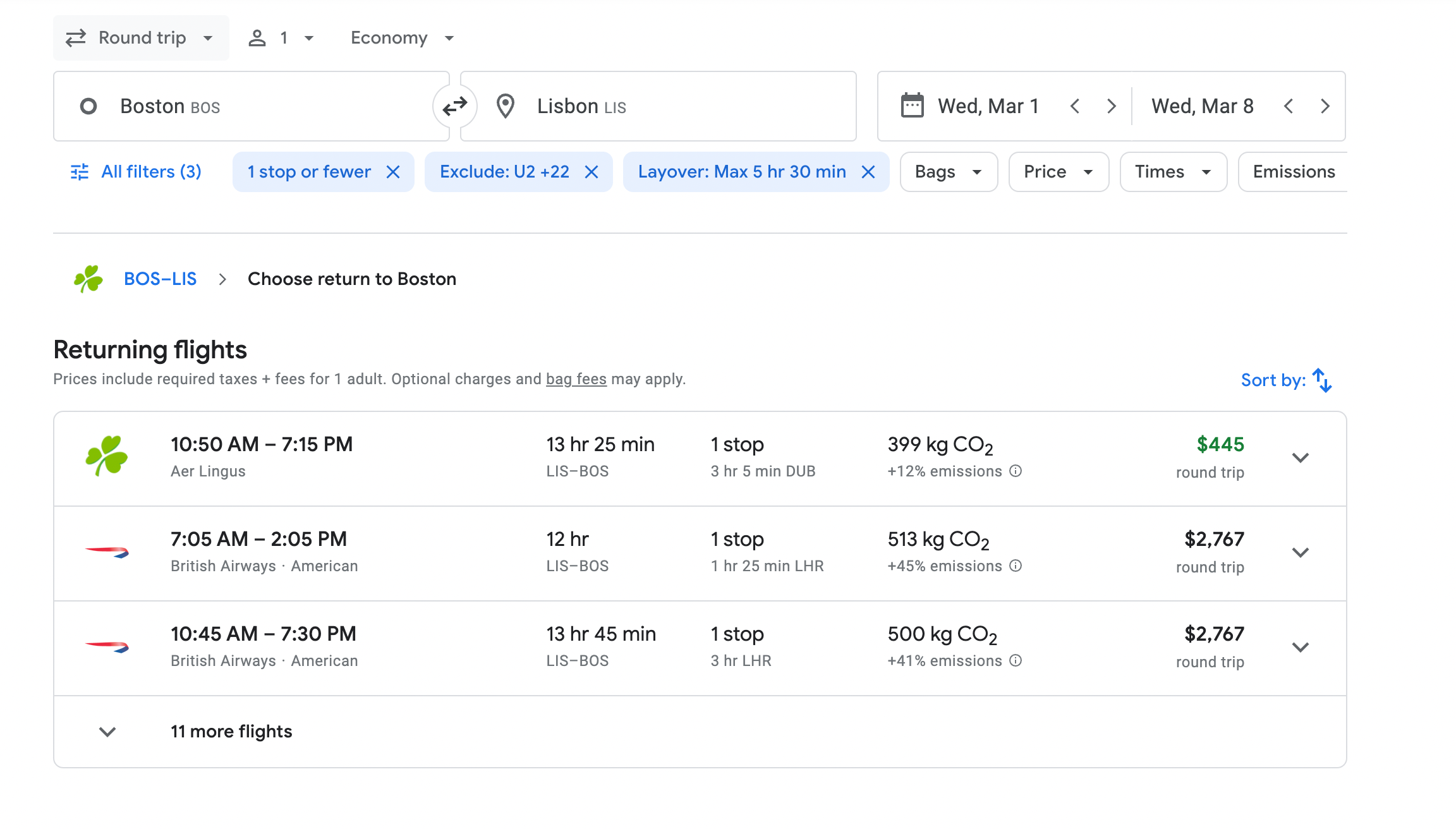Open the Economy cabin class dropdown
This screenshot has height=829, width=1456.
[403, 38]
